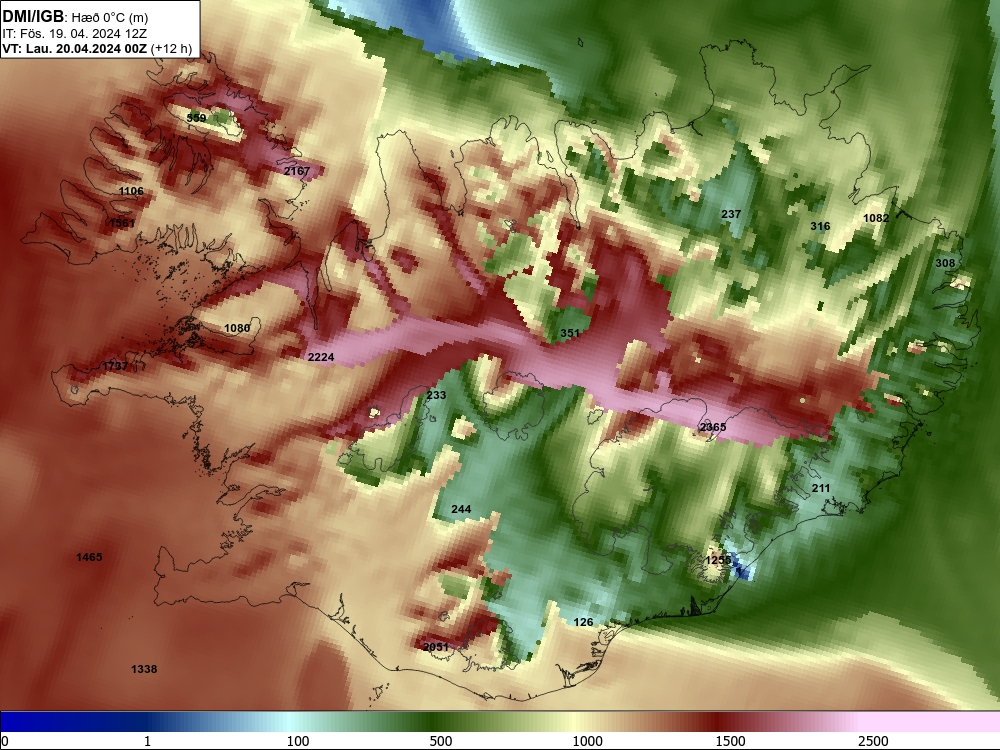
Task: Click the 308 map value
Action: point(945,263)
